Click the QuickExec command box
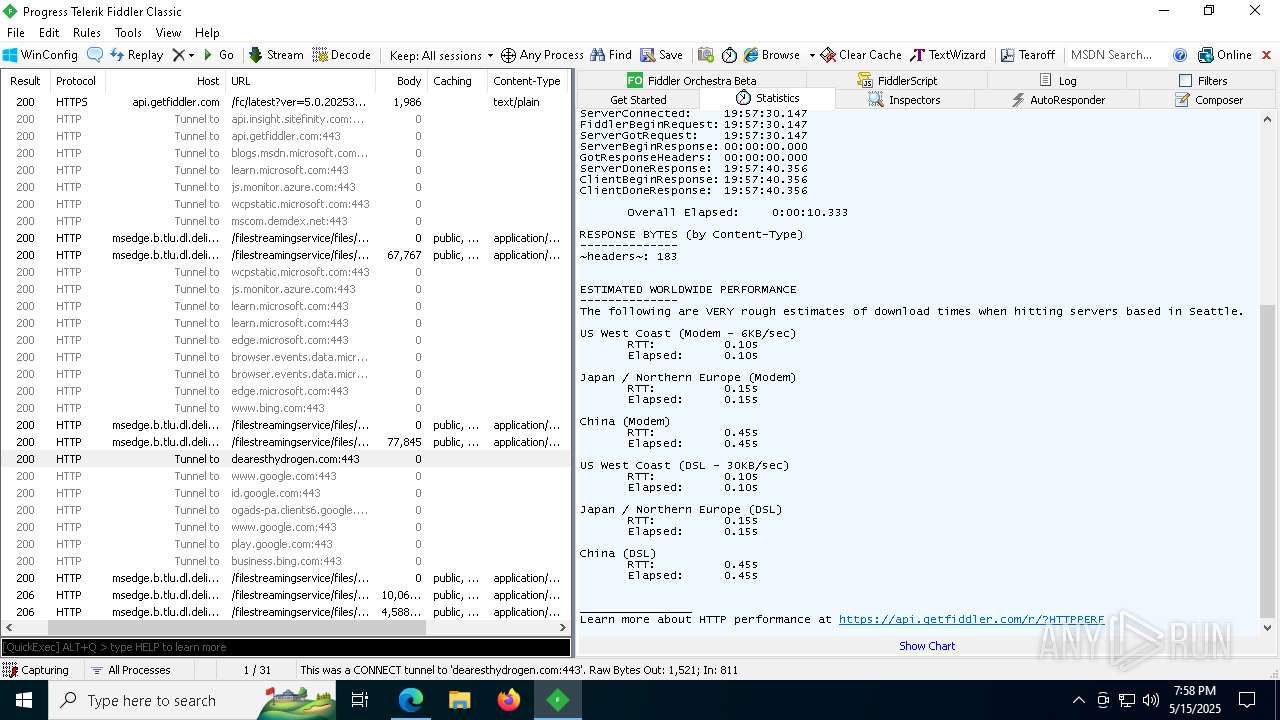The height and width of the screenshot is (720, 1280). click(285, 647)
